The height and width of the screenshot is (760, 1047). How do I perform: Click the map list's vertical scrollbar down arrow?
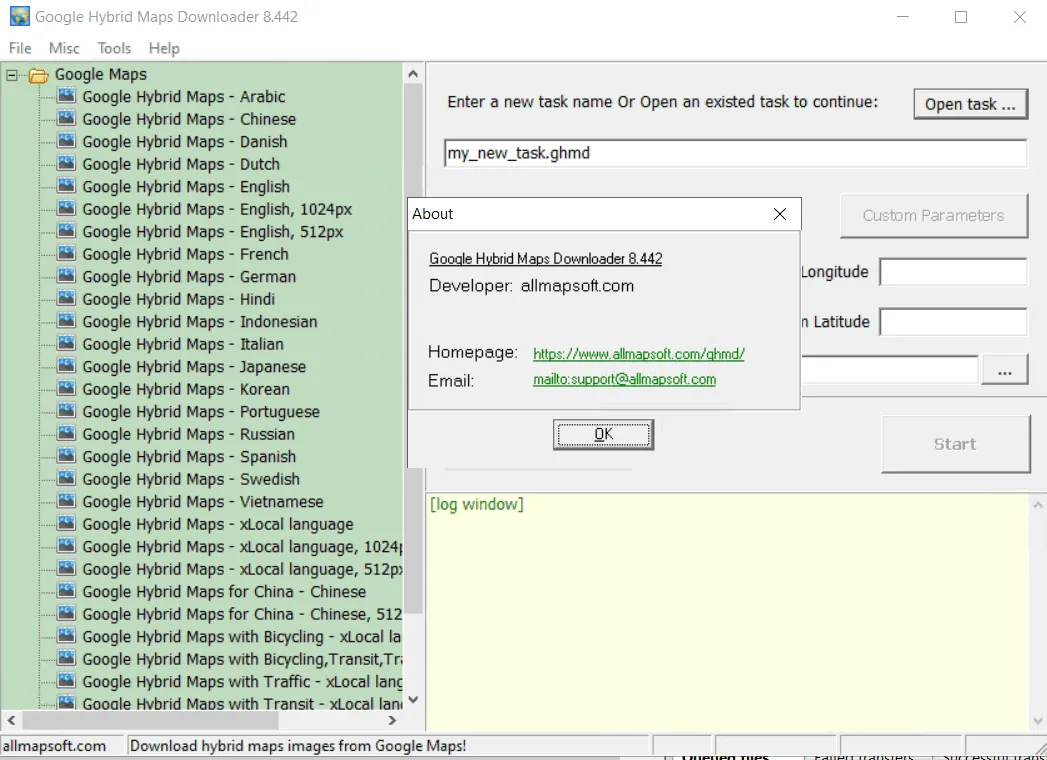[x=413, y=699]
